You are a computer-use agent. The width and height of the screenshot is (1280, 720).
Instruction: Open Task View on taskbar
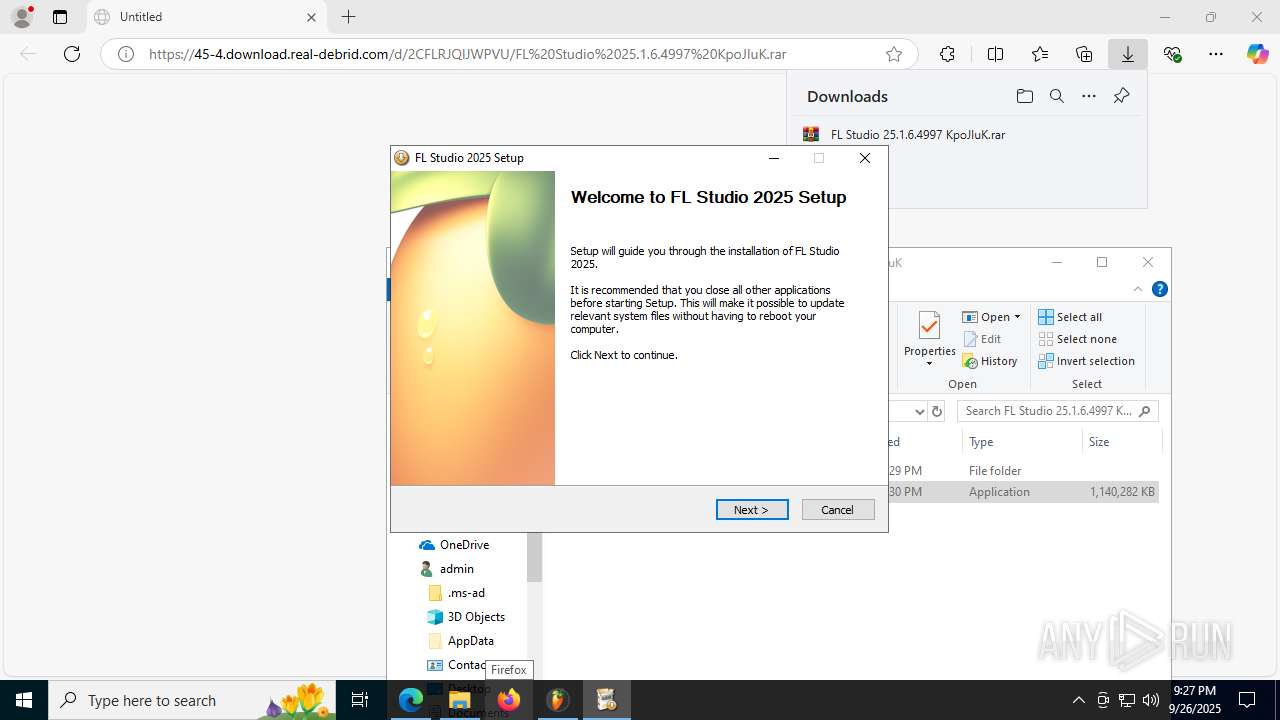pos(361,700)
